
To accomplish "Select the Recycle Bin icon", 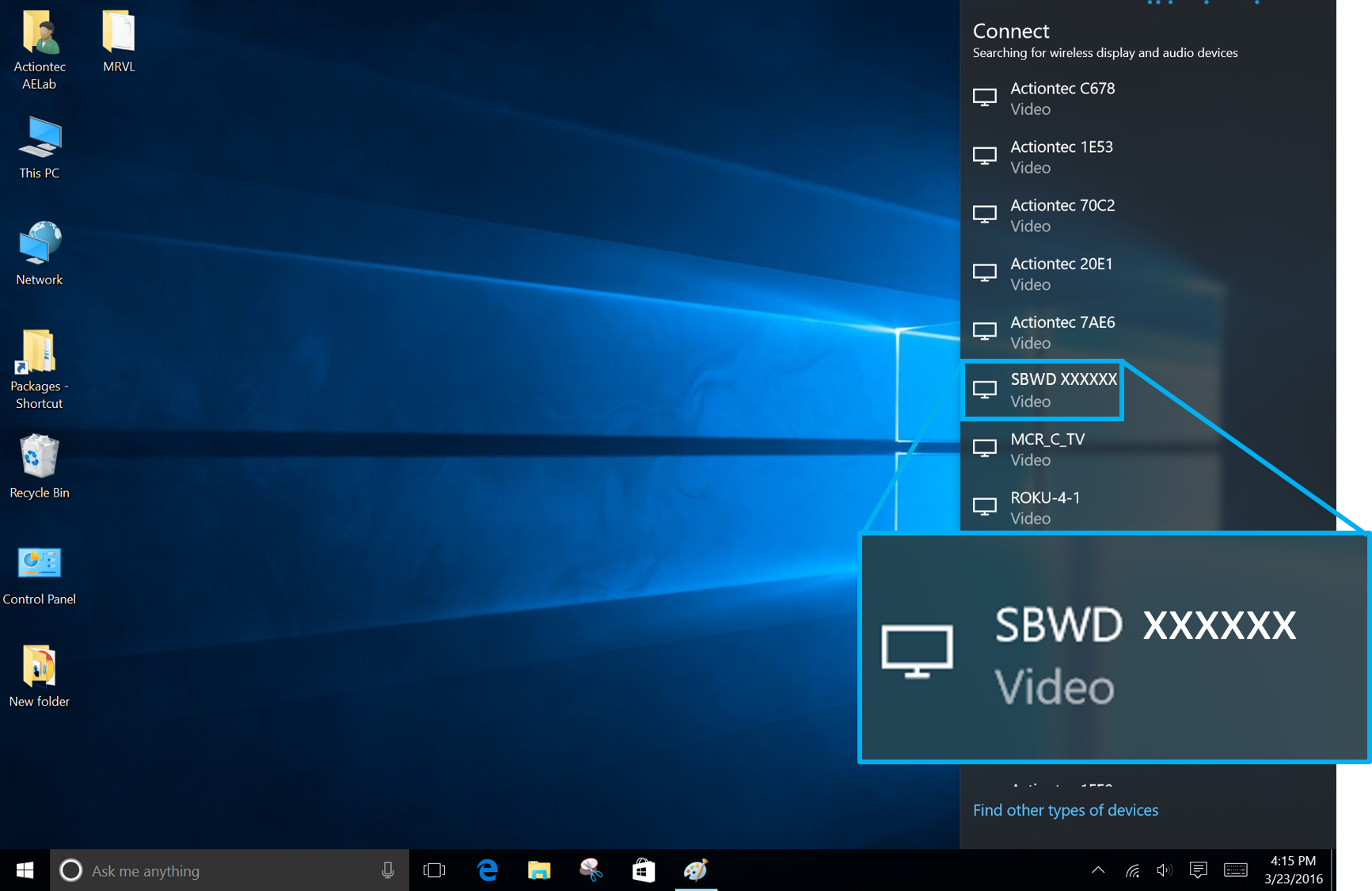I will (40, 466).
